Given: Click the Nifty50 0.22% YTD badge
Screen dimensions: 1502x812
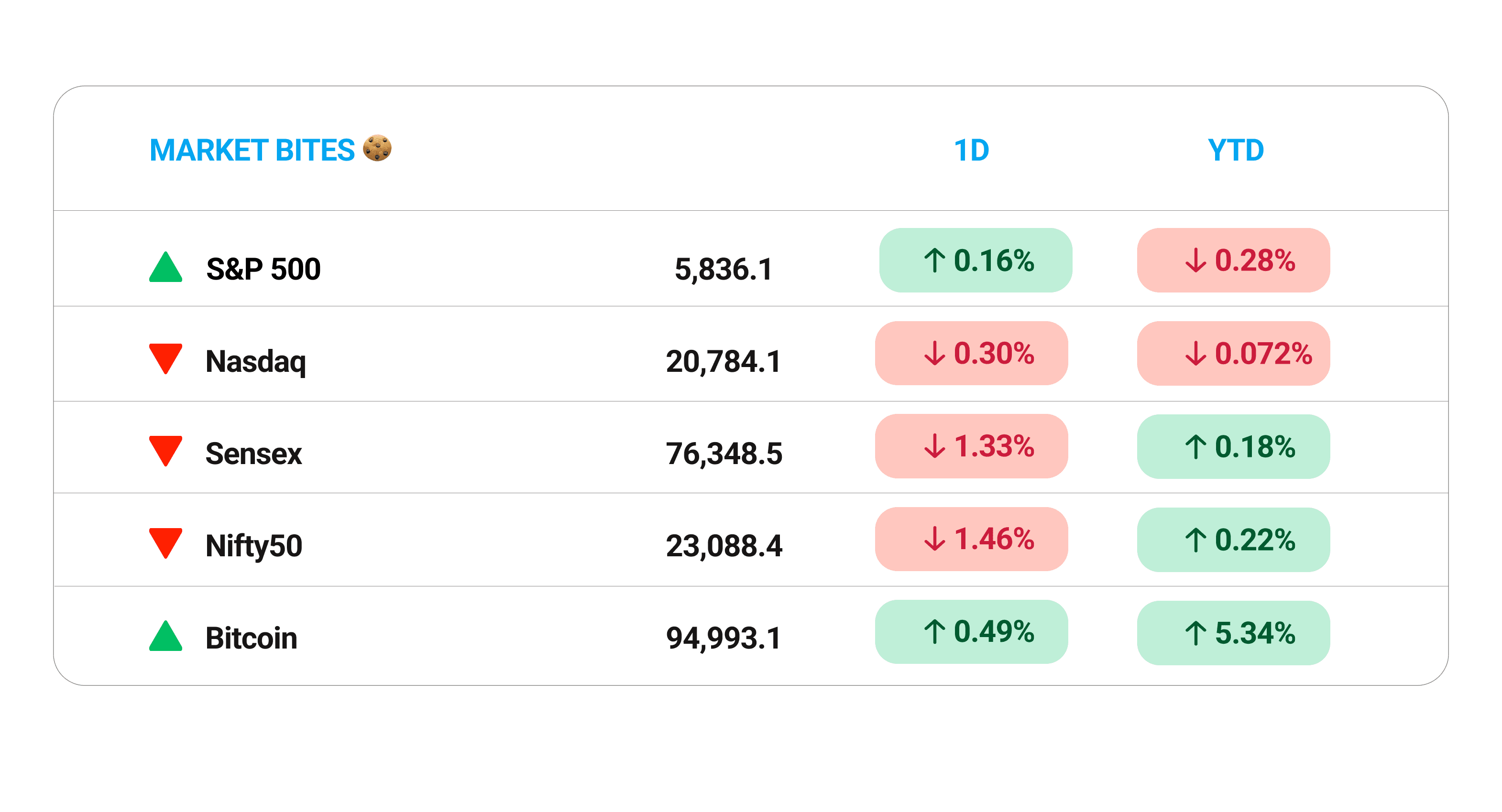Looking at the screenshot, I should pos(1233,540).
